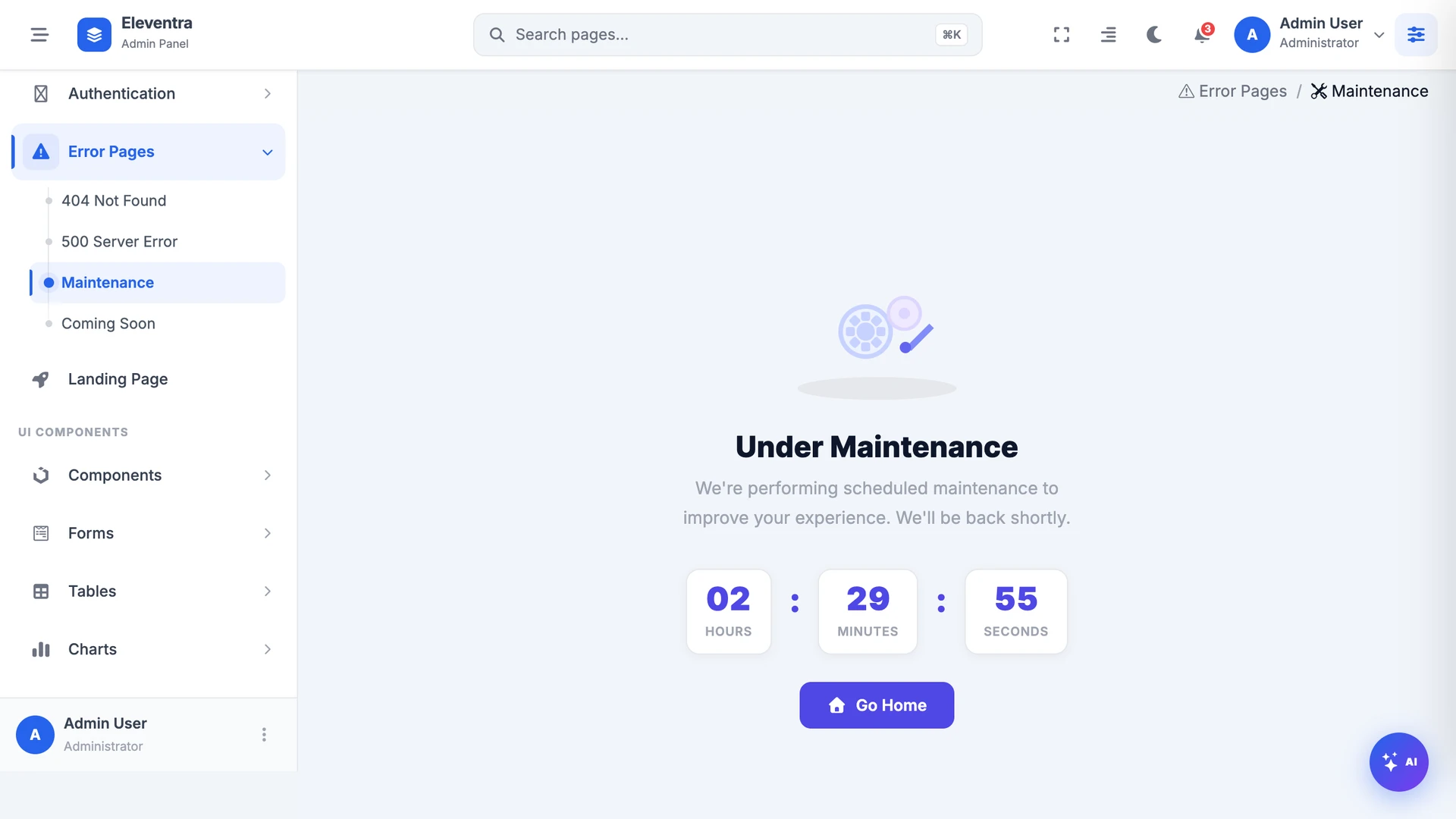Screen dimensions: 1456x819
Task: Enter fullscreen mode via expand icon
Action: 1062,35
